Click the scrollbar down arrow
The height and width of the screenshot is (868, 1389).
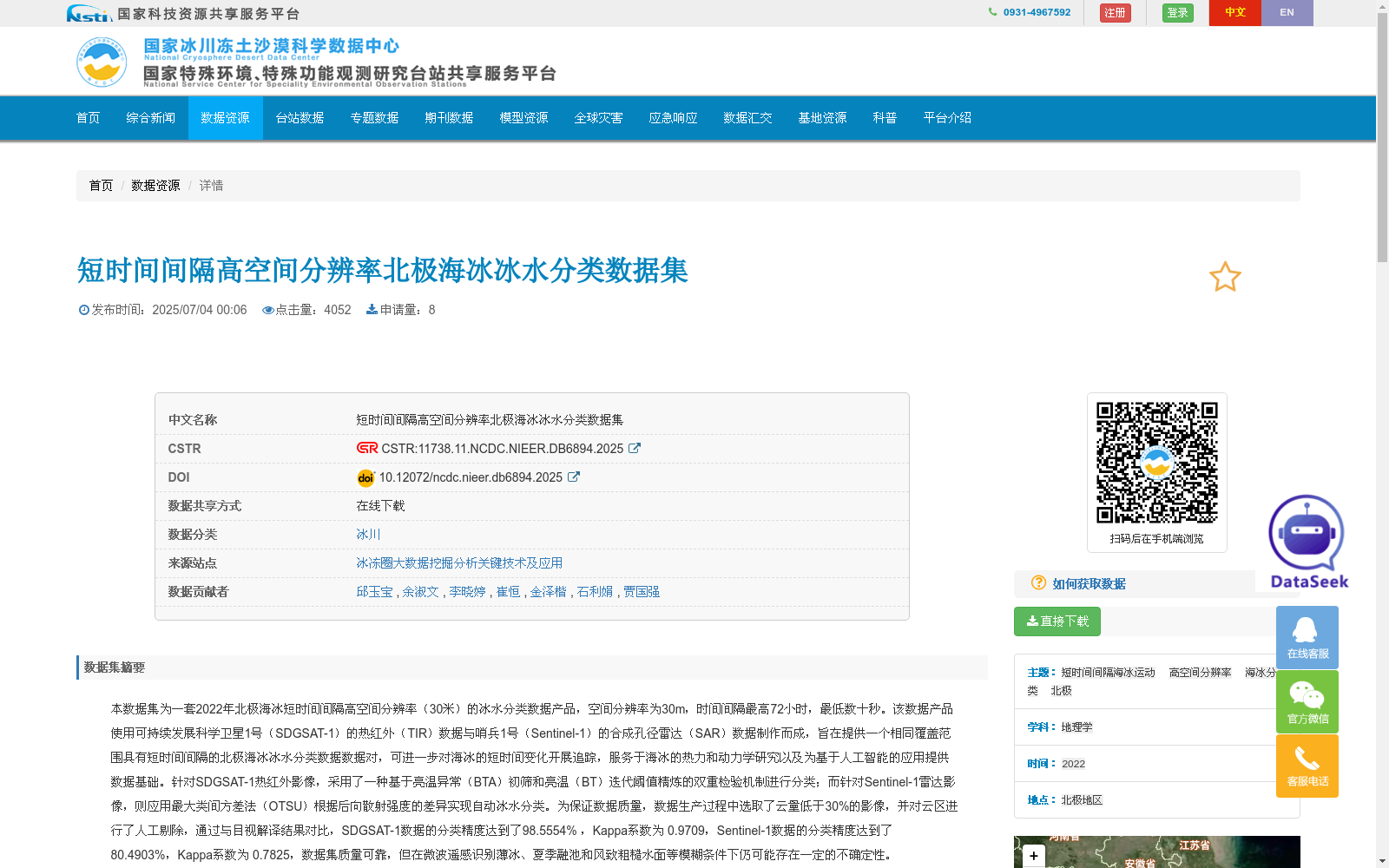pos(1382,861)
